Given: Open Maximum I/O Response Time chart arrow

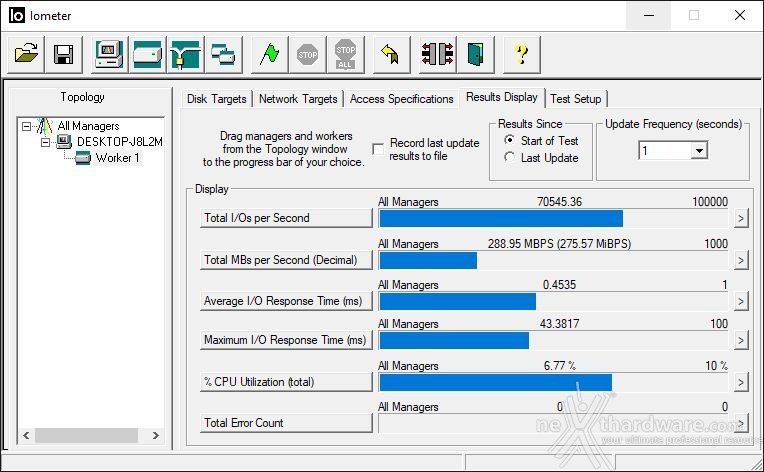Looking at the screenshot, I should coord(741,340).
